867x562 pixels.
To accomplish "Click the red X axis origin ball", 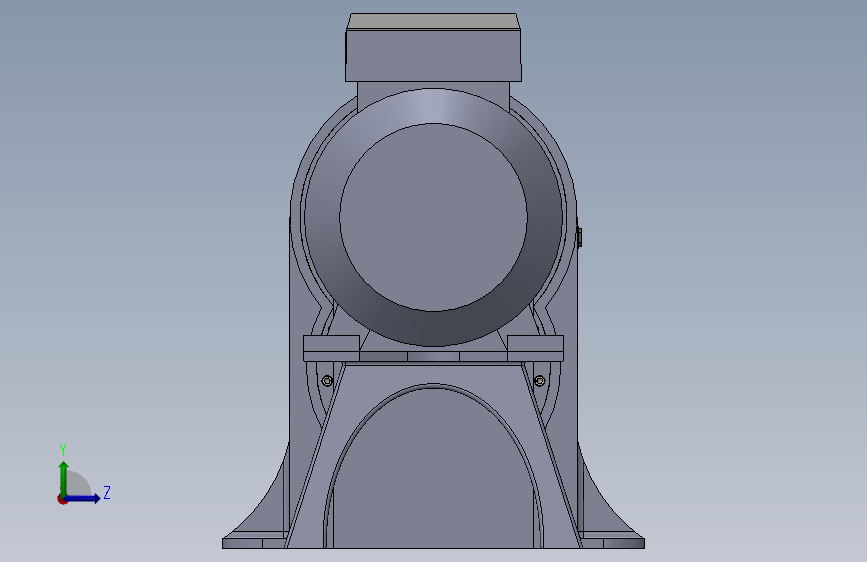I will (x=62, y=499).
